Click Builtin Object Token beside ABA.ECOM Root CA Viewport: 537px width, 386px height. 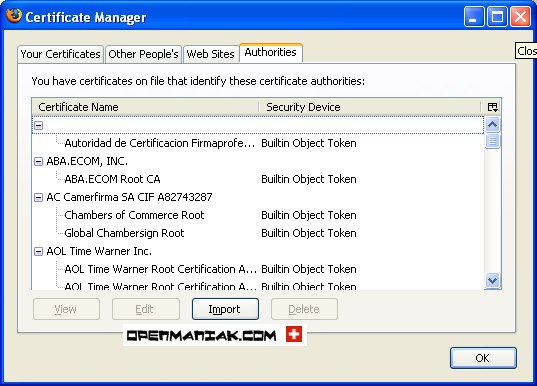click(309, 179)
